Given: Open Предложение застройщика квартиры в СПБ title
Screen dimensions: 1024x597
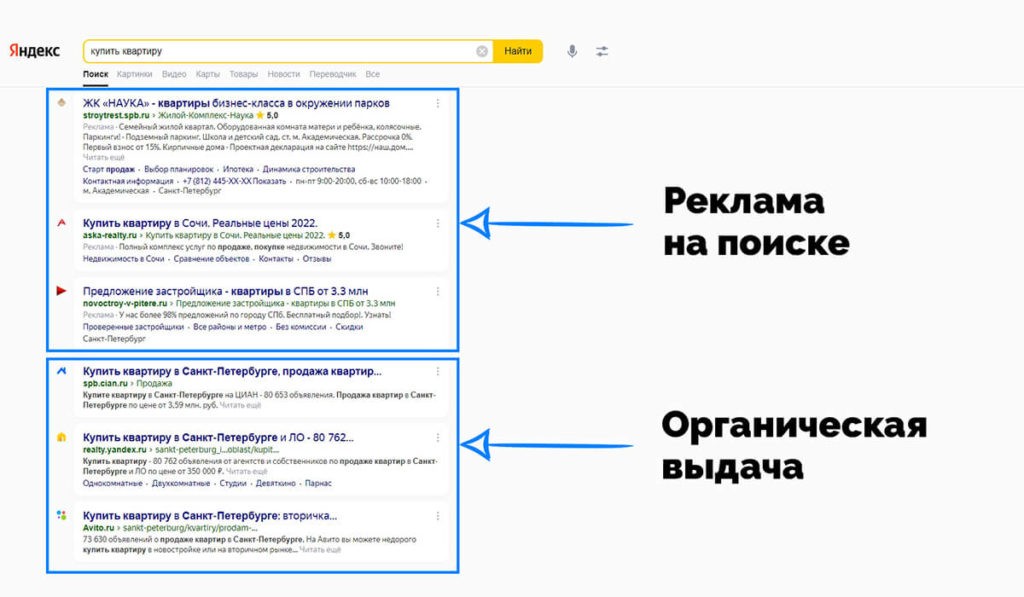Looking at the screenshot, I should (x=225, y=291).
